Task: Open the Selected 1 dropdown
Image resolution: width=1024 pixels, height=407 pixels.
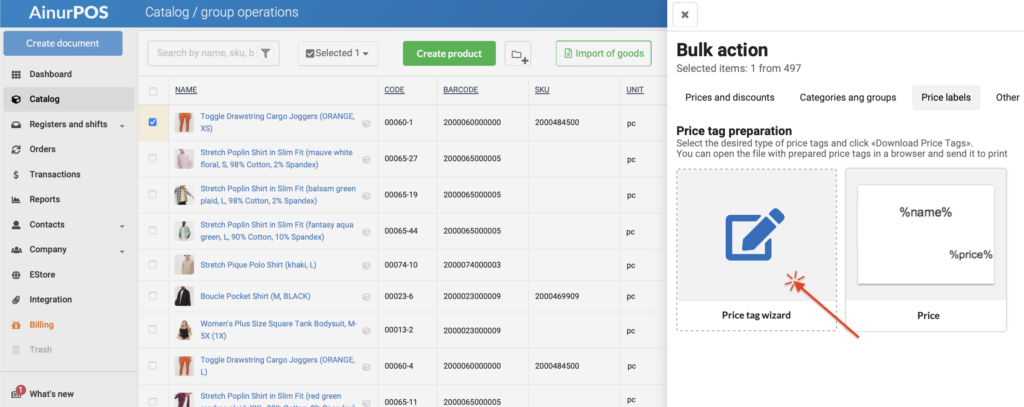Action: (x=338, y=54)
